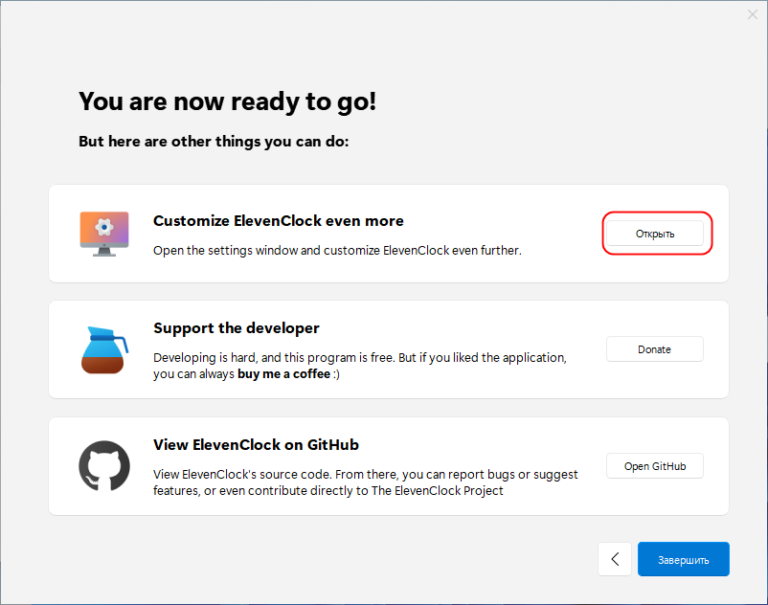The height and width of the screenshot is (605, 768).
Task: Click the "You are now ready to go!" title
Action: click(x=227, y=101)
